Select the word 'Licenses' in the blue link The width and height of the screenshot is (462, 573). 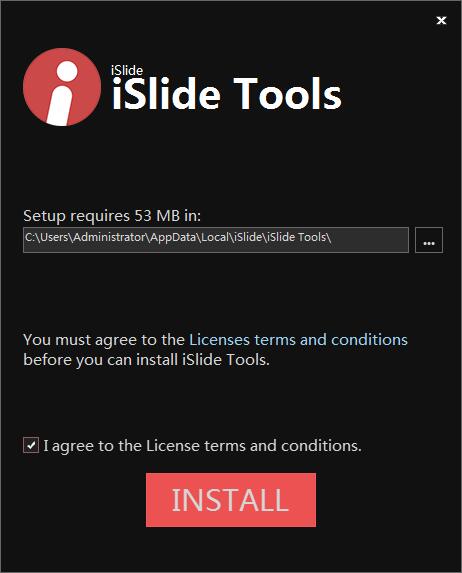pyautogui.click(x=219, y=340)
